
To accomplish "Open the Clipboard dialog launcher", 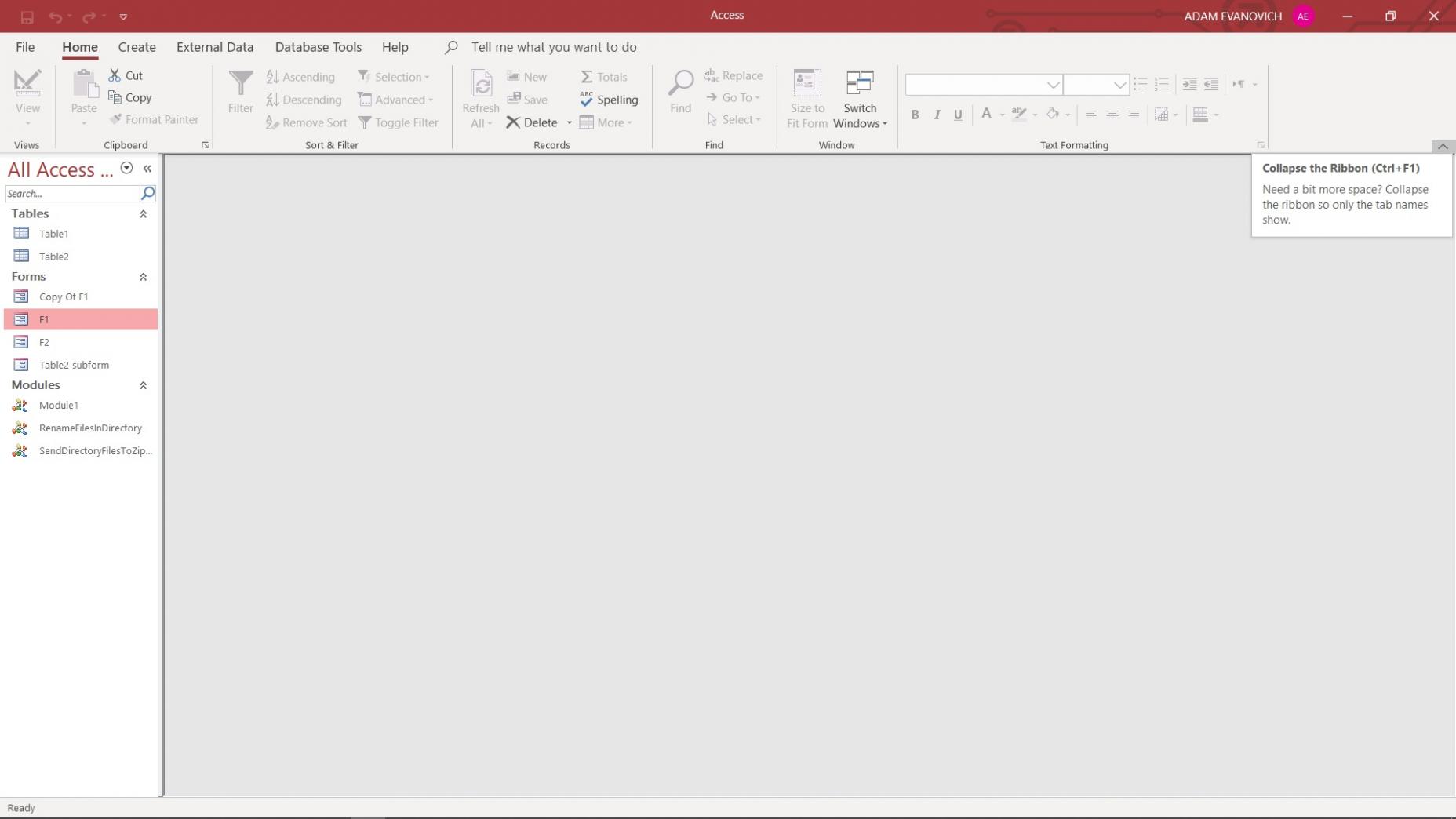I will click(x=206, y=145).
